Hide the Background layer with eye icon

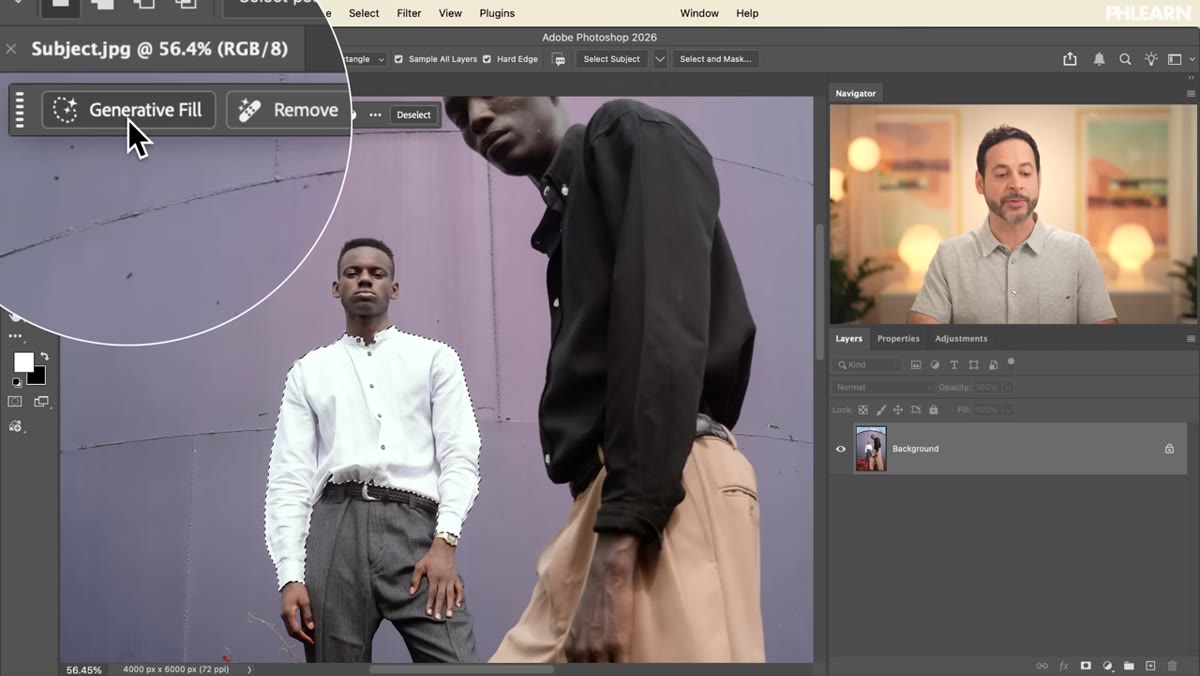tap(840, 449)
